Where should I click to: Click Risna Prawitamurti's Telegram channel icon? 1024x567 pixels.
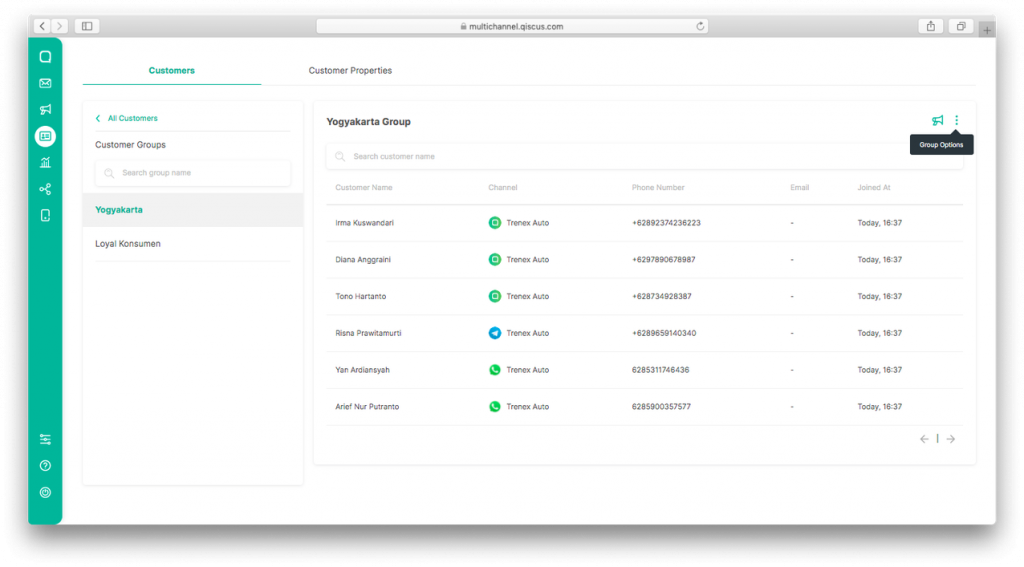pos(495,333)
